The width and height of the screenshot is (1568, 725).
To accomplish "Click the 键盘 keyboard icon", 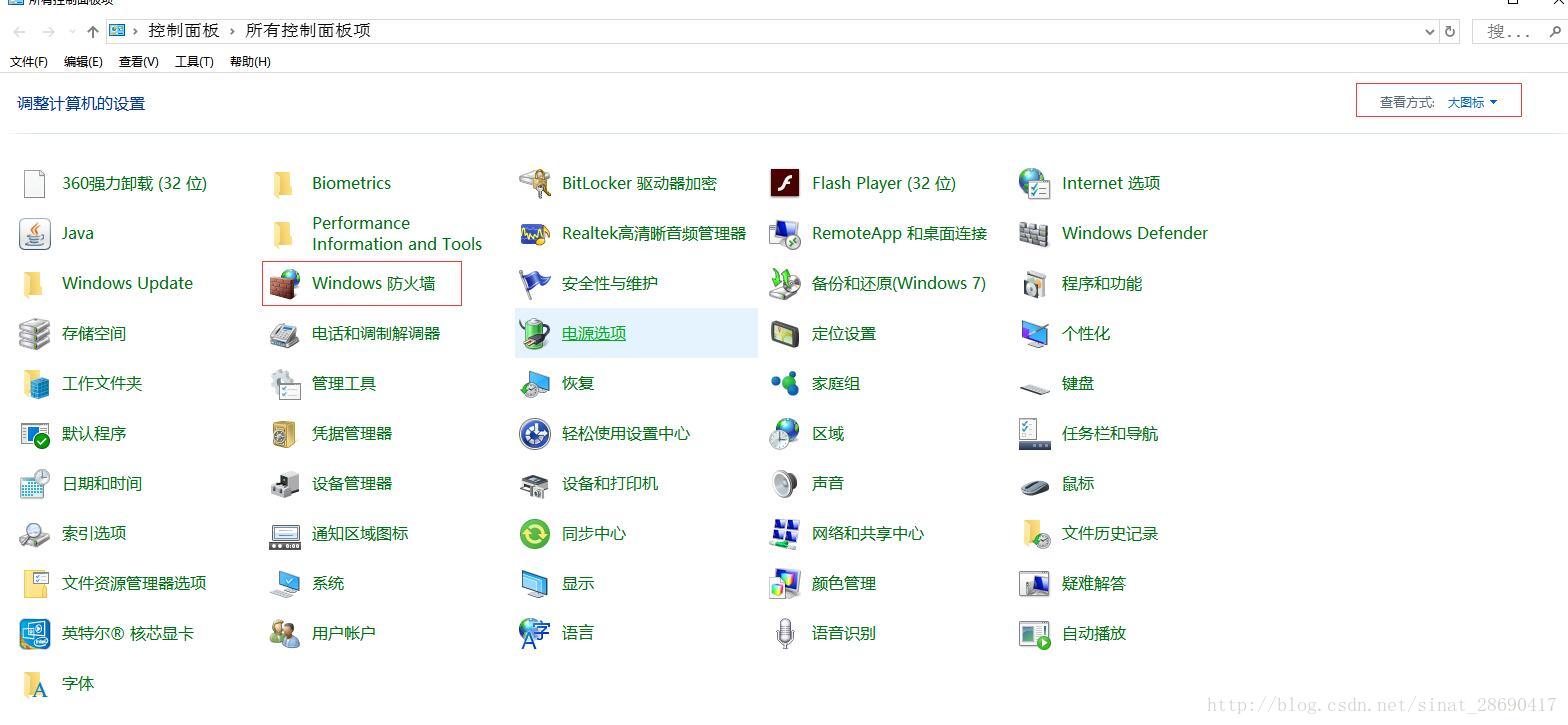I will point(1034,386).
